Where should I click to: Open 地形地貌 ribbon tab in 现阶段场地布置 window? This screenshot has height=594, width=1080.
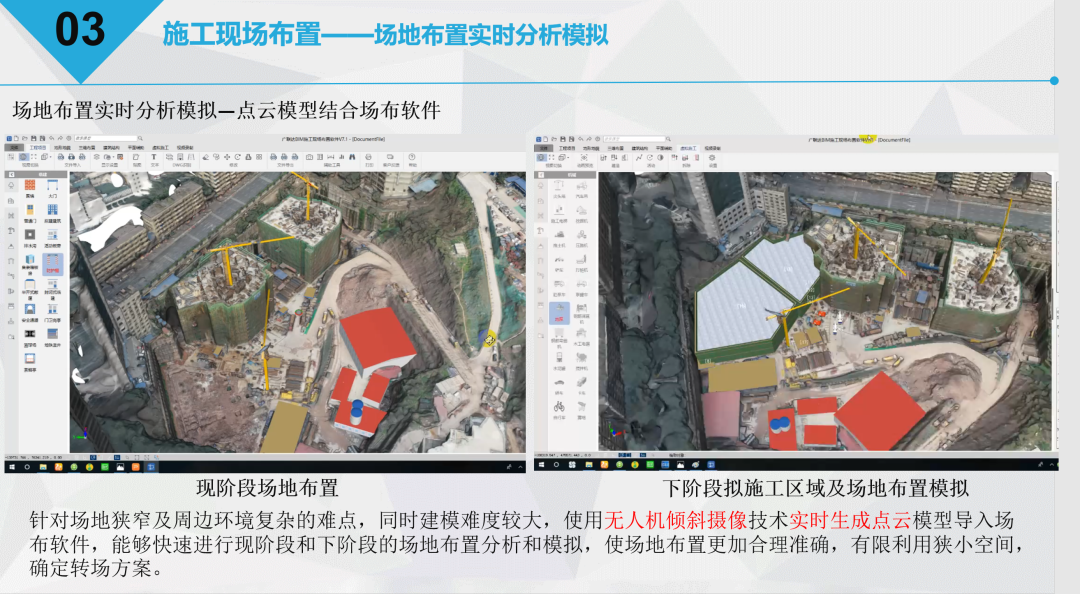(x=62, y=147)
